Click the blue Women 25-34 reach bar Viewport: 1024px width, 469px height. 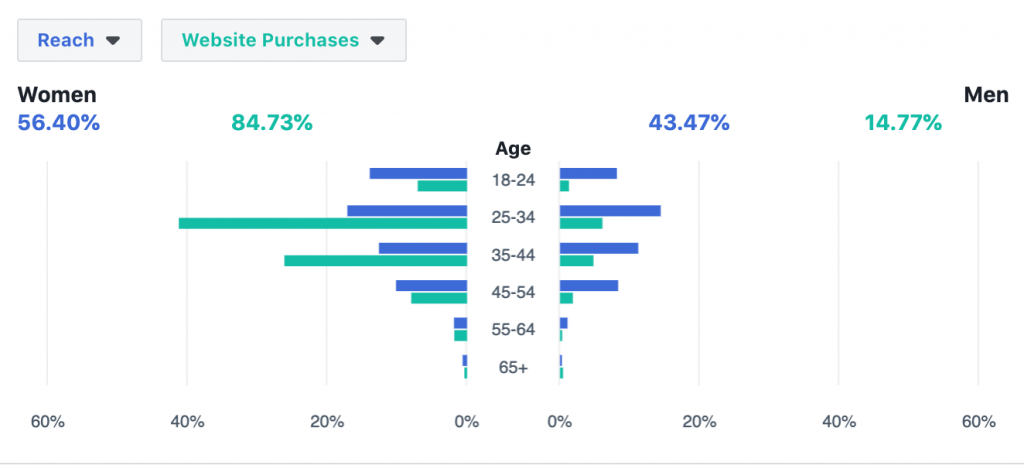pyautogui.click(x=407, y=211)
